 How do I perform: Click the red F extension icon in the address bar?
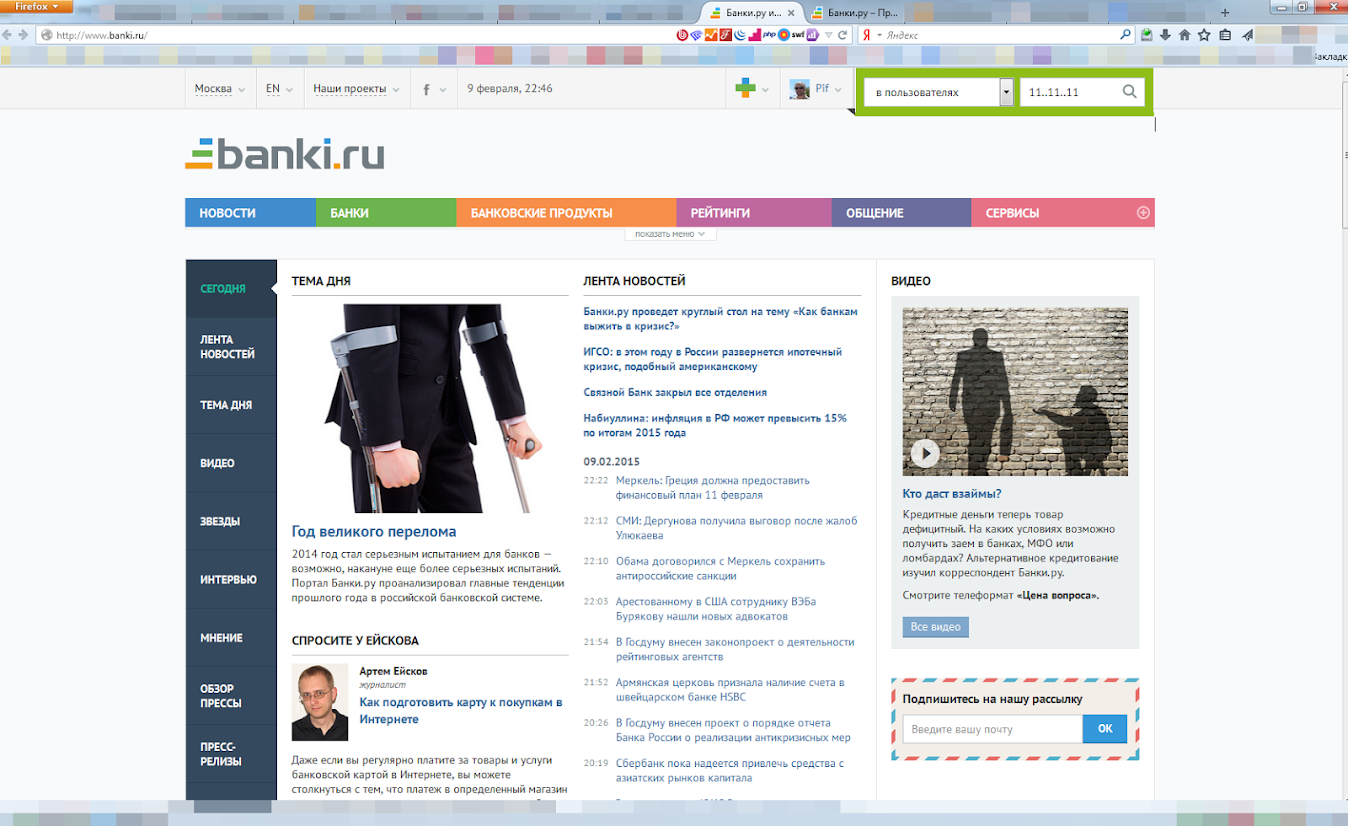(x=725, y=35)
